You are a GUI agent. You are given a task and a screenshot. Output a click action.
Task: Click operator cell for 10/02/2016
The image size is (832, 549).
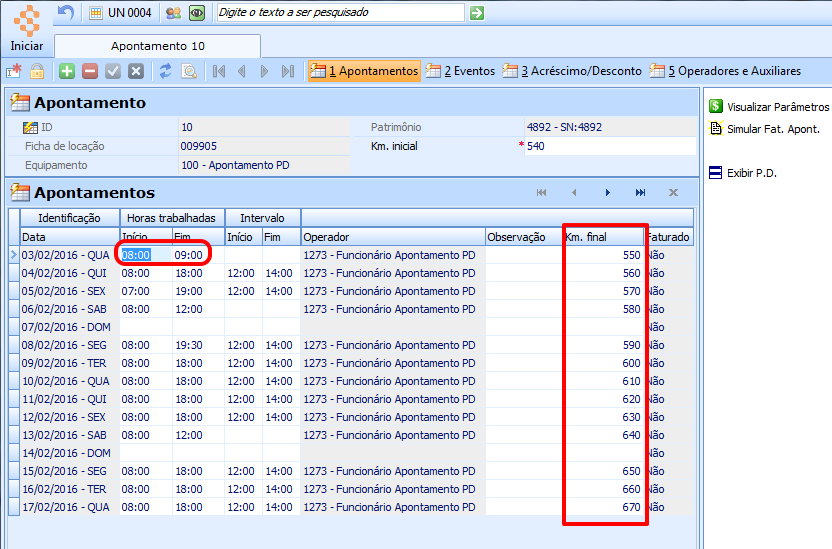[x=393, y=381]
